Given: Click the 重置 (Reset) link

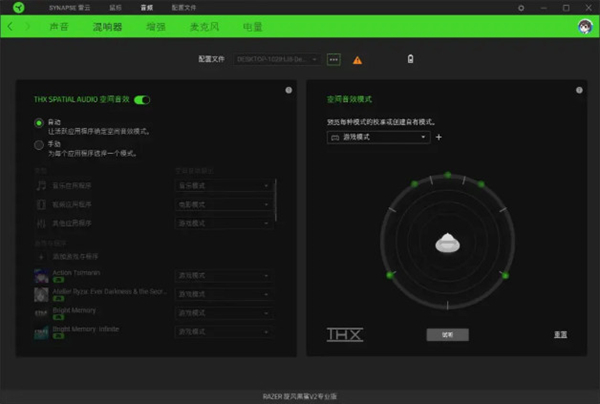Looking at the screenshot, I should pos(561,334).
